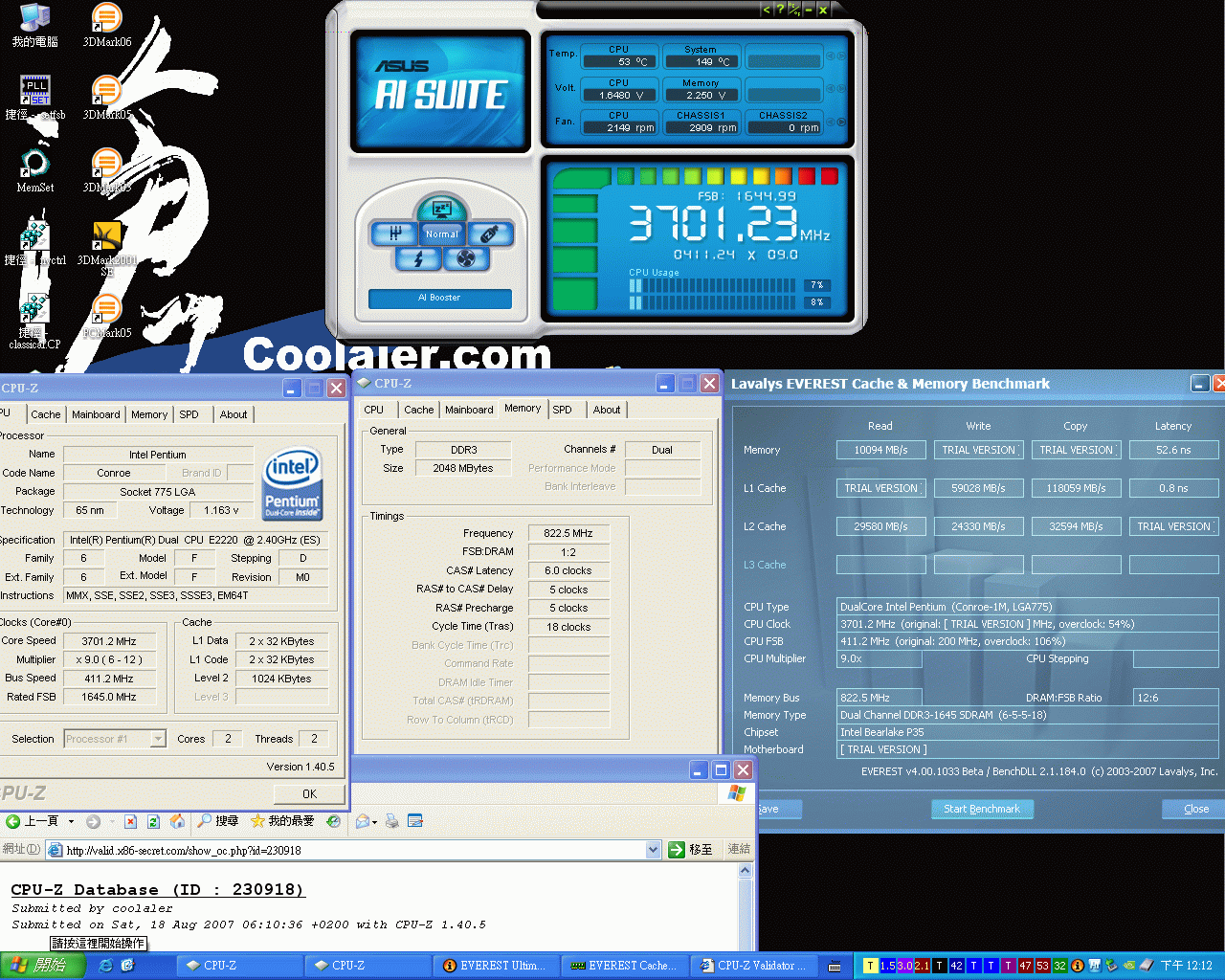The height and width of the screenshot is (980, 1225).
Task: Click the EVEREST tray info icon
Action: coord(1078,966)
